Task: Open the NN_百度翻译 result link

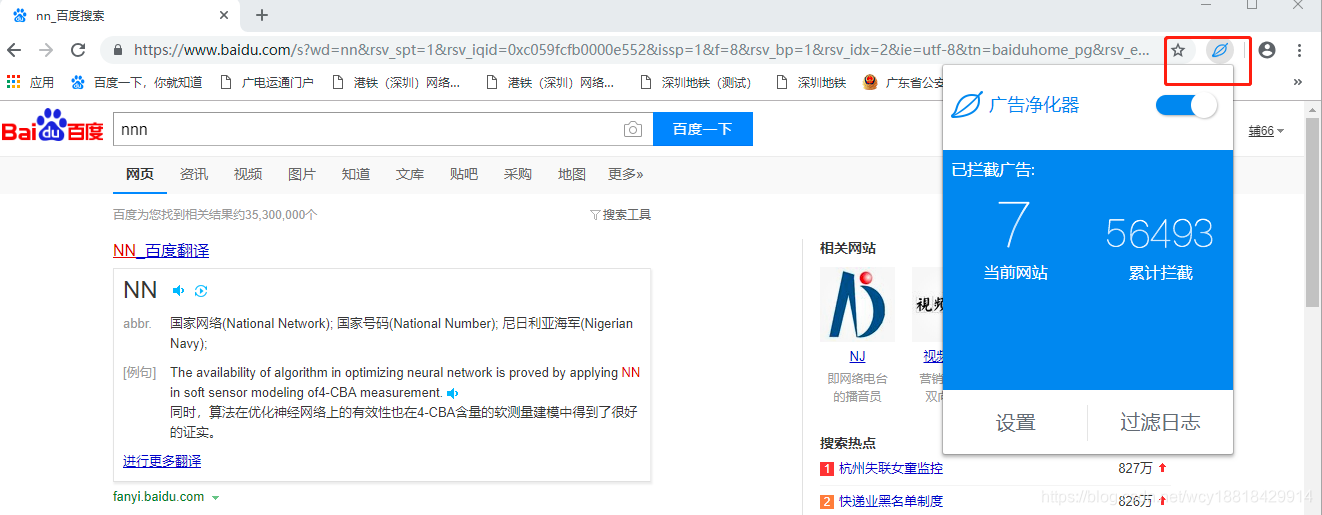Action: coord(161,250)
